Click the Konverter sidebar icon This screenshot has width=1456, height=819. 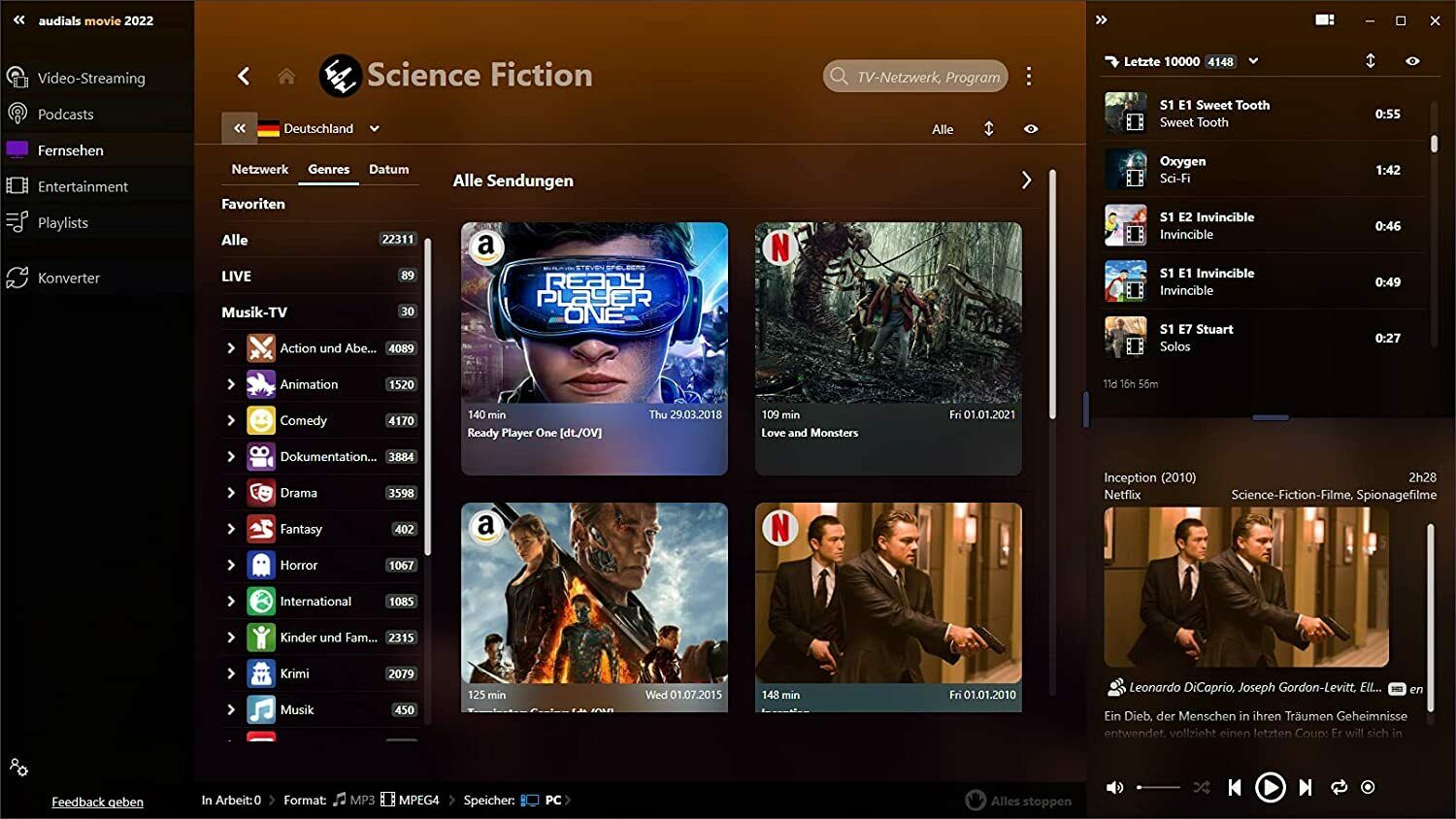click(x=17, y=278)
